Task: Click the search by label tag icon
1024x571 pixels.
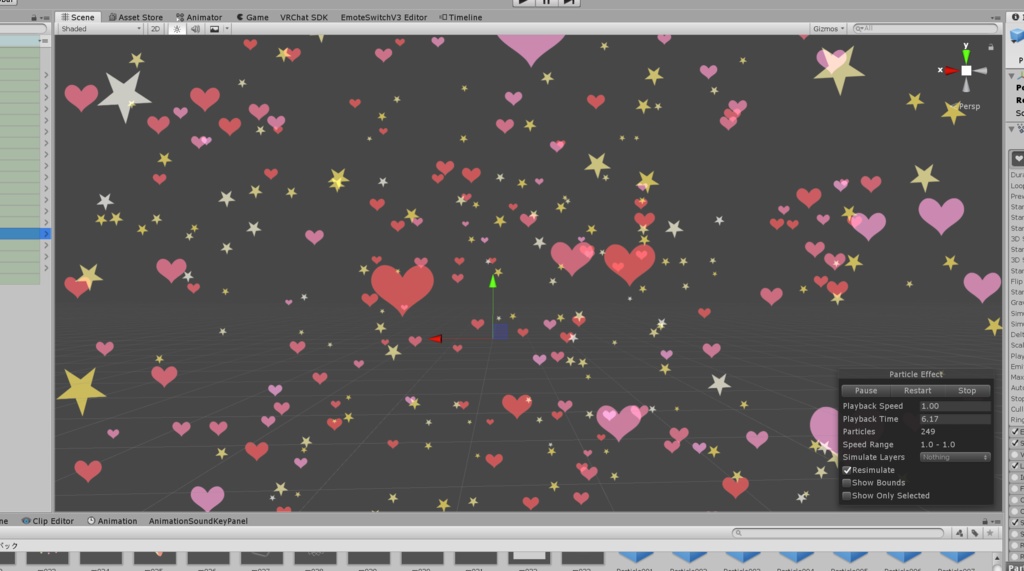Action: click(x=974, y=533)
